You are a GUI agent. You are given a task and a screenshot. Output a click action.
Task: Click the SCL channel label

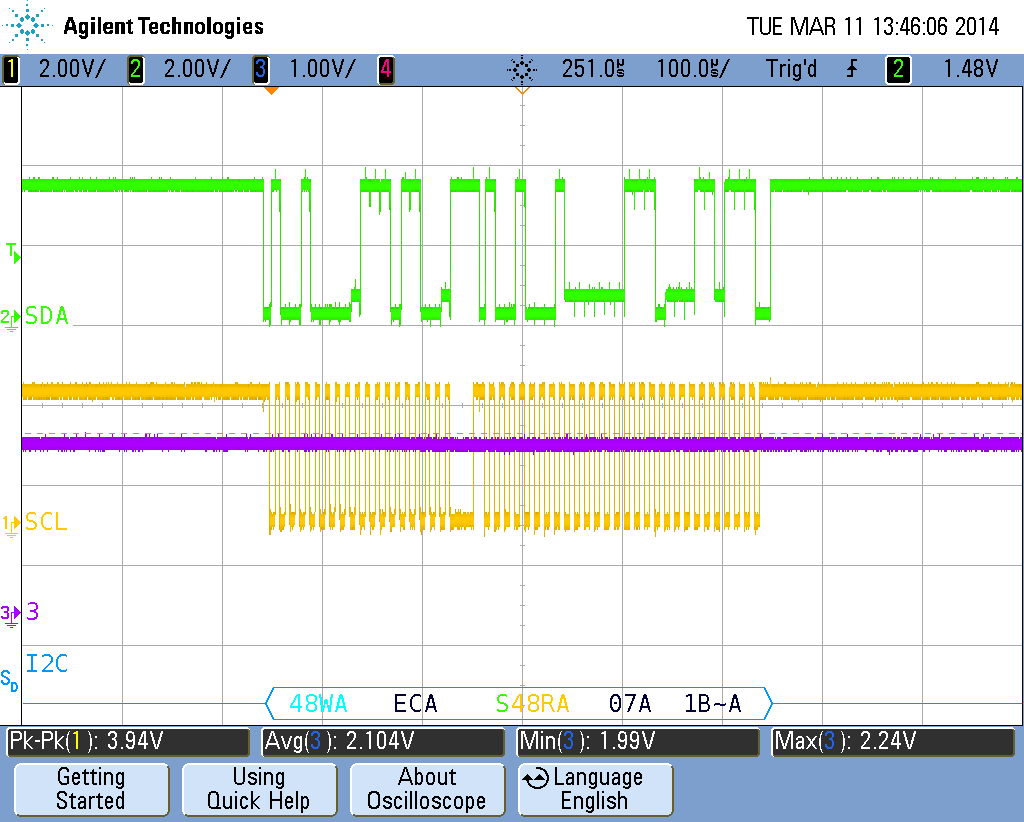tap(46, 522)
